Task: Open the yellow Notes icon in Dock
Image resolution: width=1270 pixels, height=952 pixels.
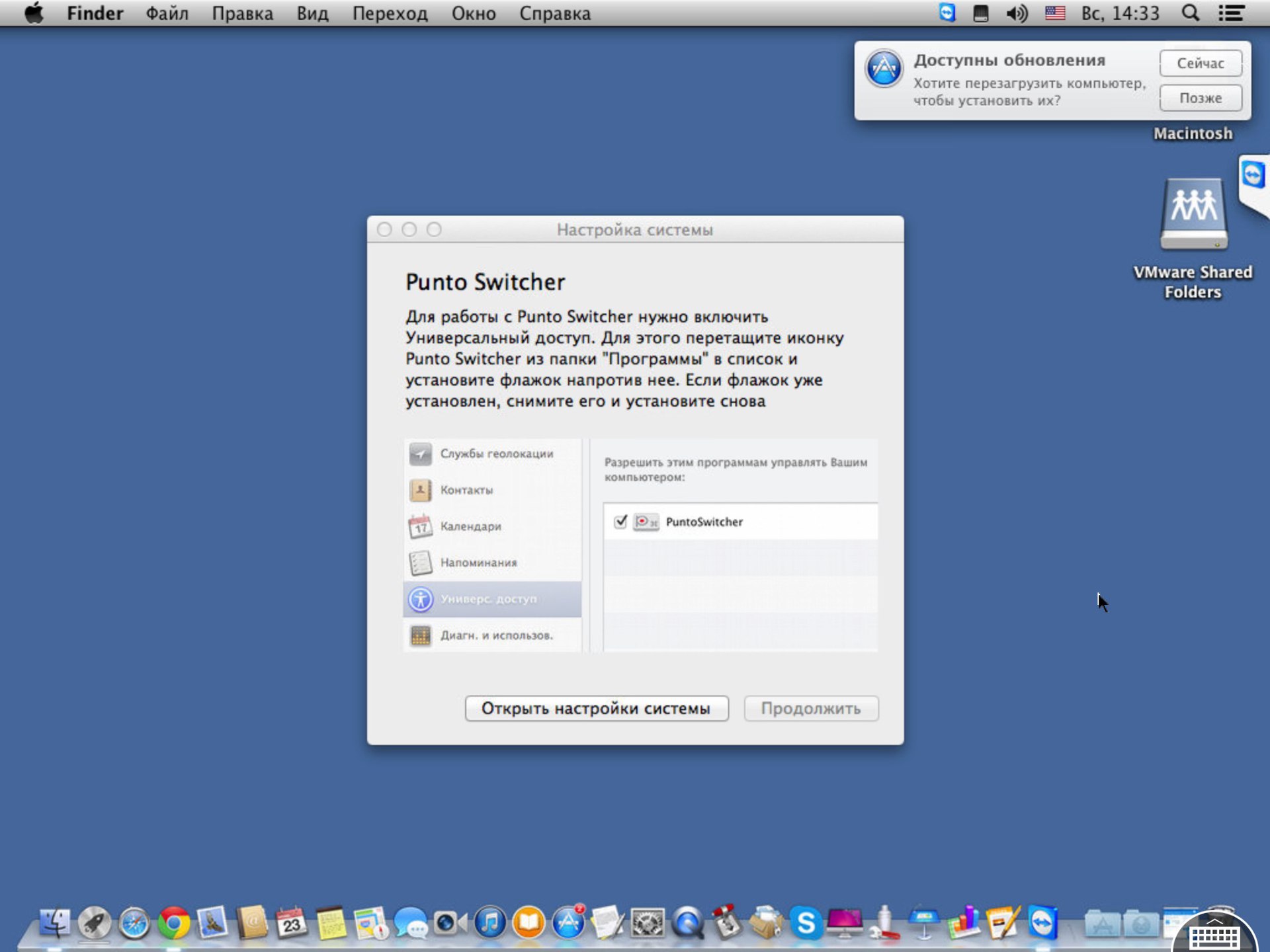Action: [331, 922]
